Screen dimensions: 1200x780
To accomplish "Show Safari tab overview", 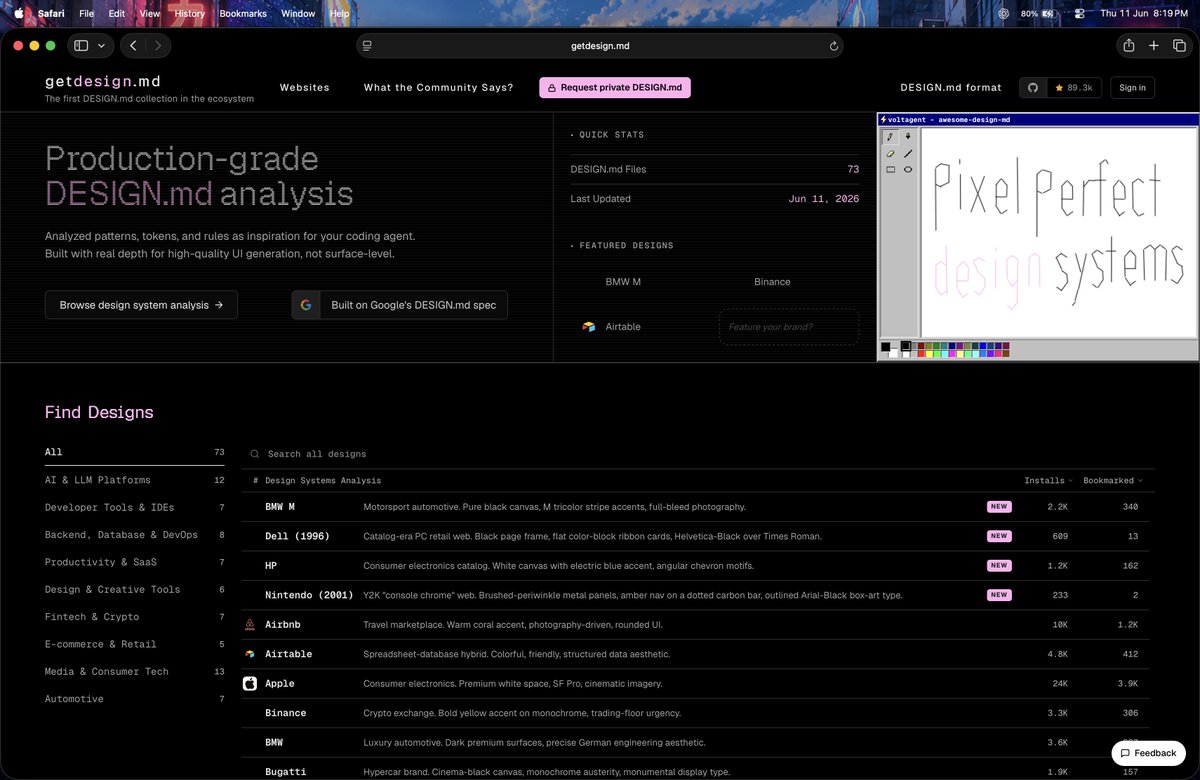I will (1180, 45).
